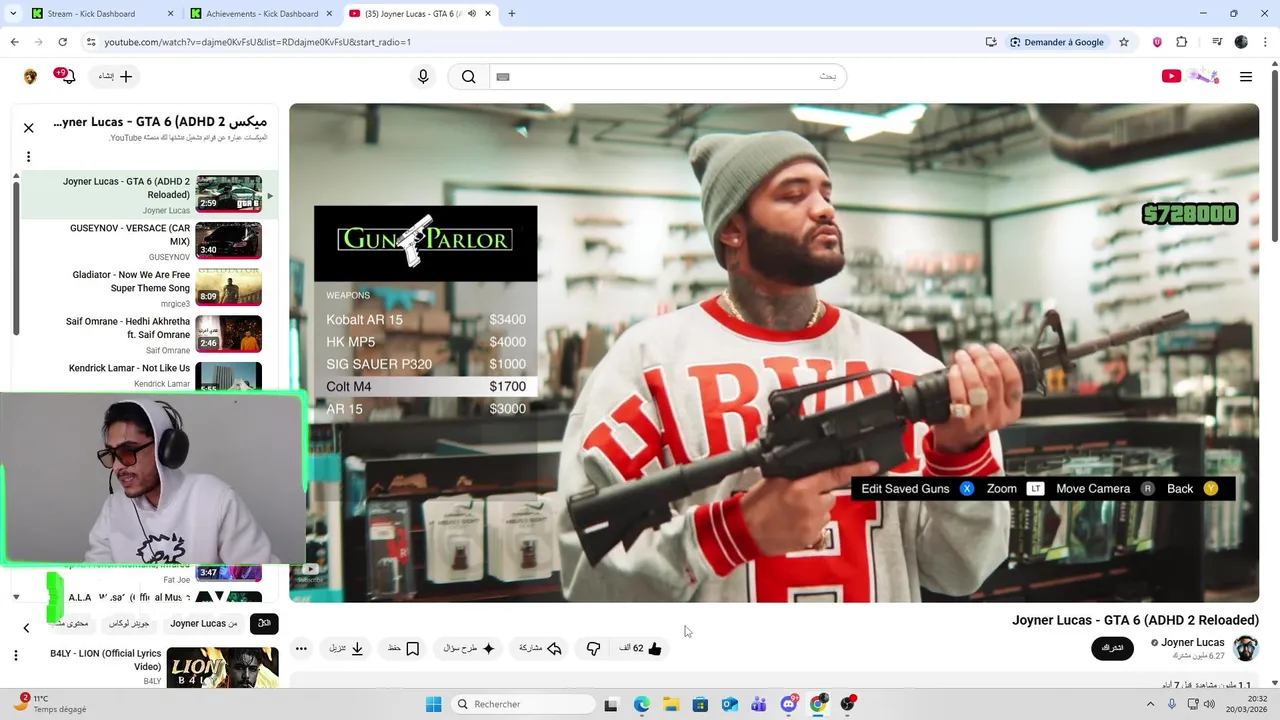
Task: Focus the YouTube search input field
Action: [x=667, y=76]
